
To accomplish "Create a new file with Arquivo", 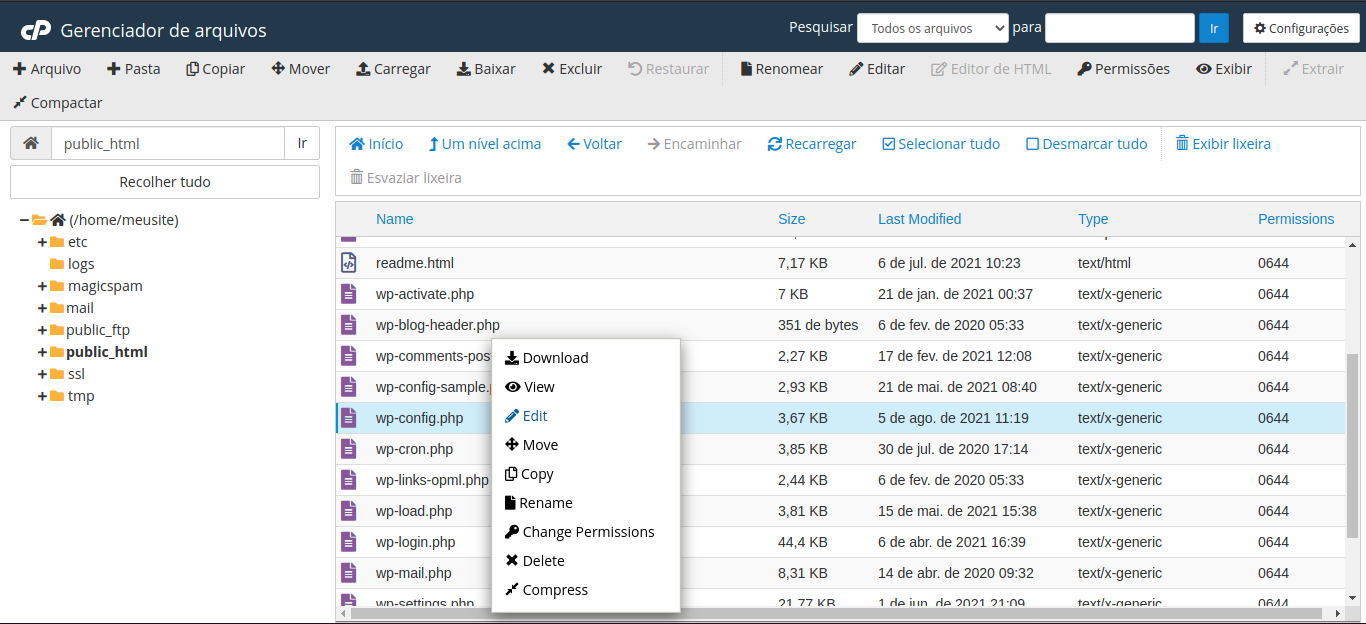I will tap(47, 69).
